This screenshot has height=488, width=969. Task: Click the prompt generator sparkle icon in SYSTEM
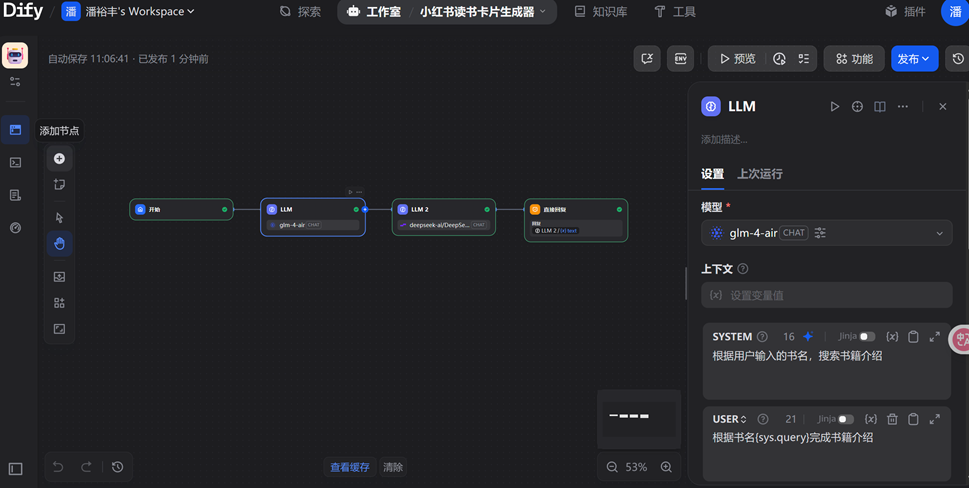[808, 337]
